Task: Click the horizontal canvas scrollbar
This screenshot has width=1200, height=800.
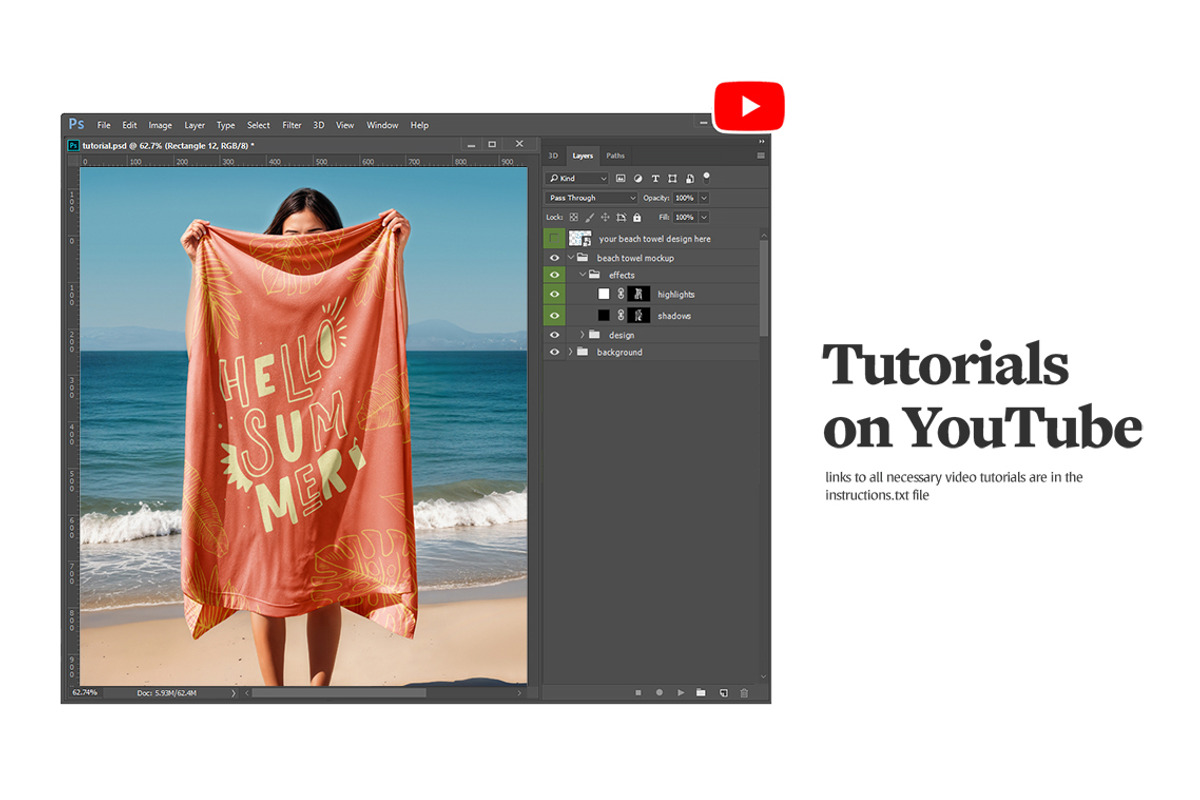Action: point(339,692)
